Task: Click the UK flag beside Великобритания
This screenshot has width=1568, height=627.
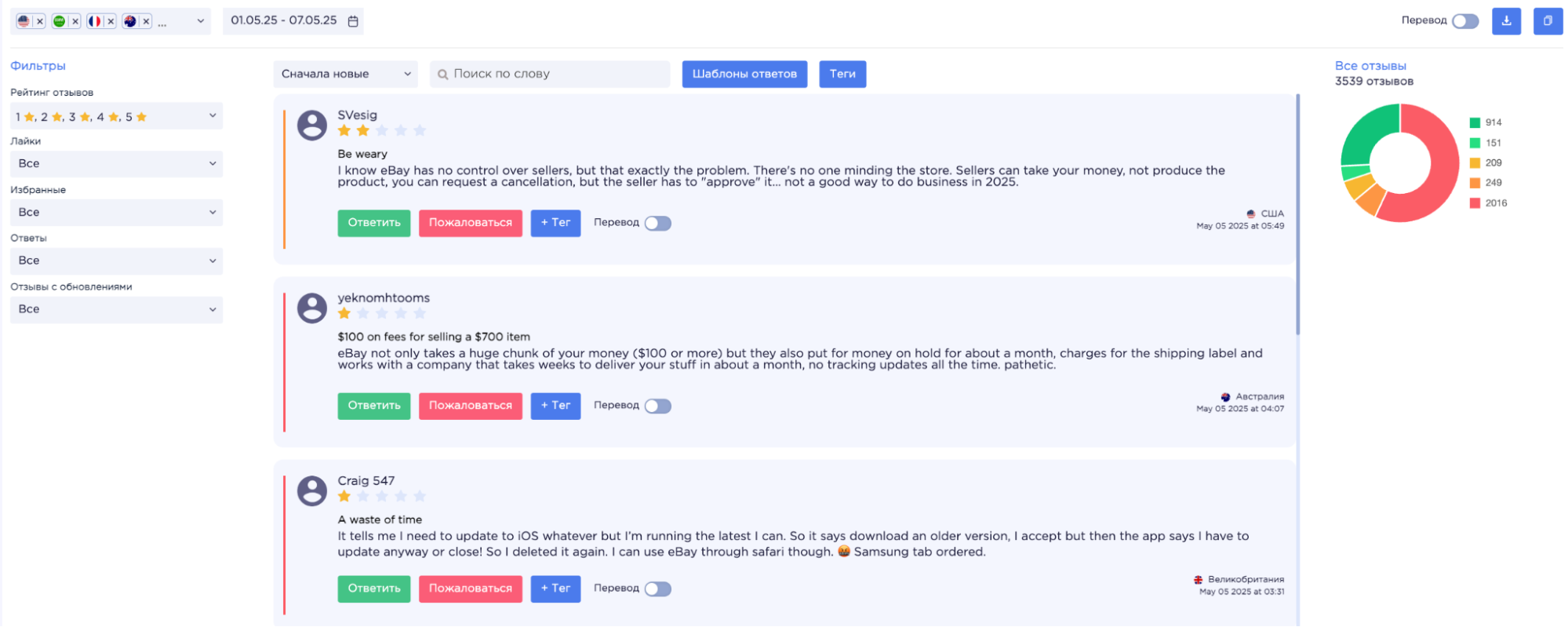Action: tap(1199, 580)
